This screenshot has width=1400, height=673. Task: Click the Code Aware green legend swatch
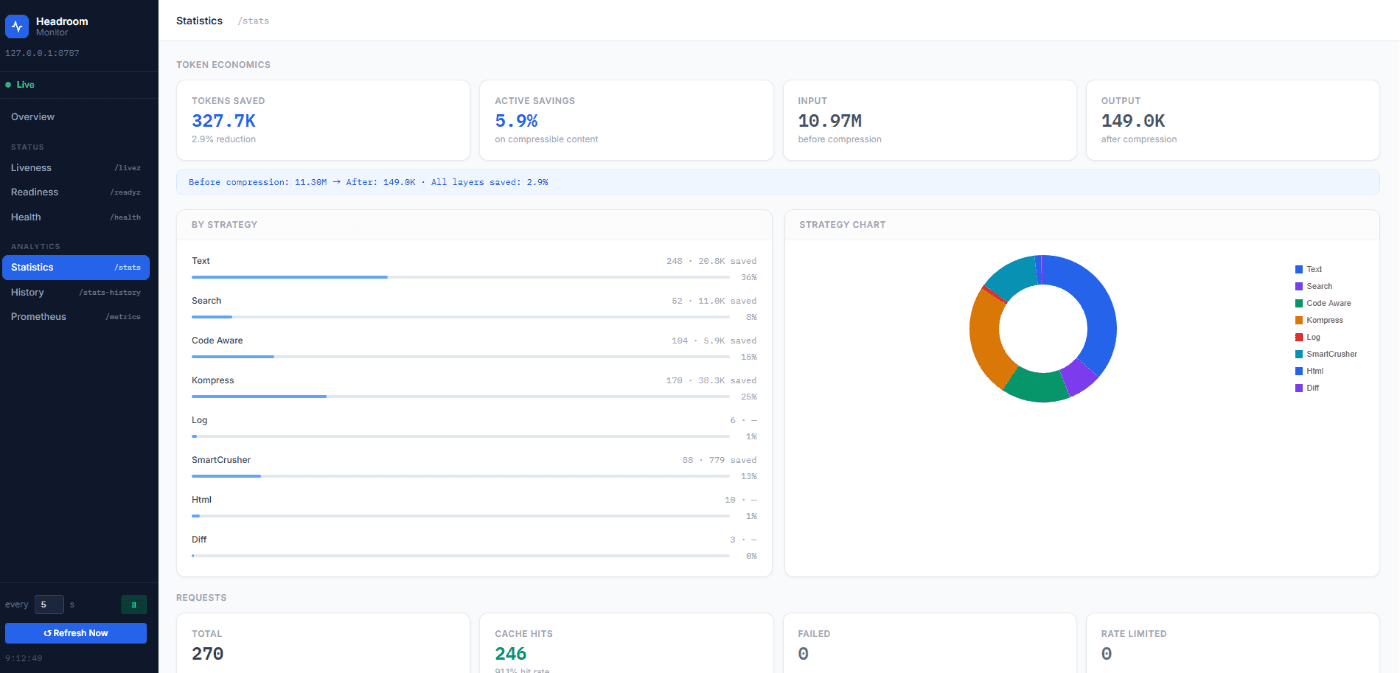pyautogui.click(x=1299, y=303)
